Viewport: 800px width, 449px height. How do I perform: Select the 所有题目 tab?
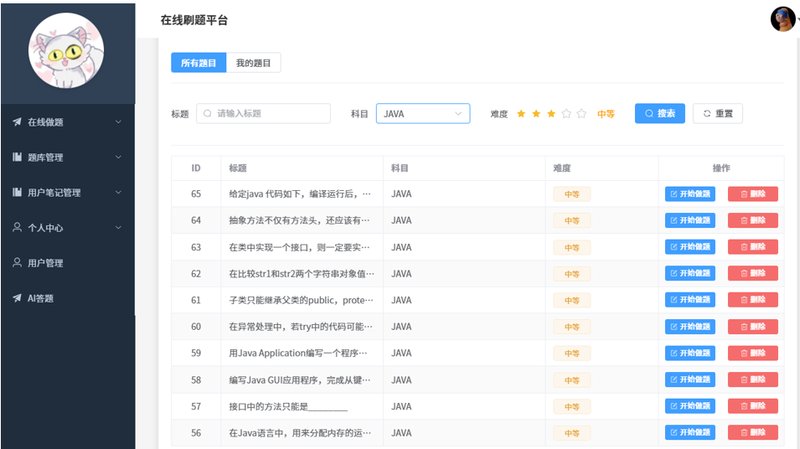click(198, 63)
